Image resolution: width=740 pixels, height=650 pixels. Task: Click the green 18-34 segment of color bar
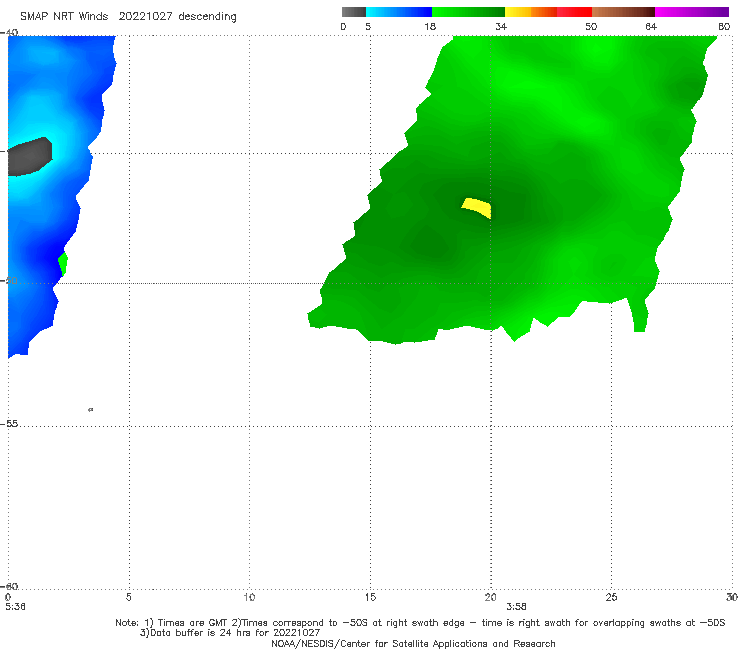(468, 12)
